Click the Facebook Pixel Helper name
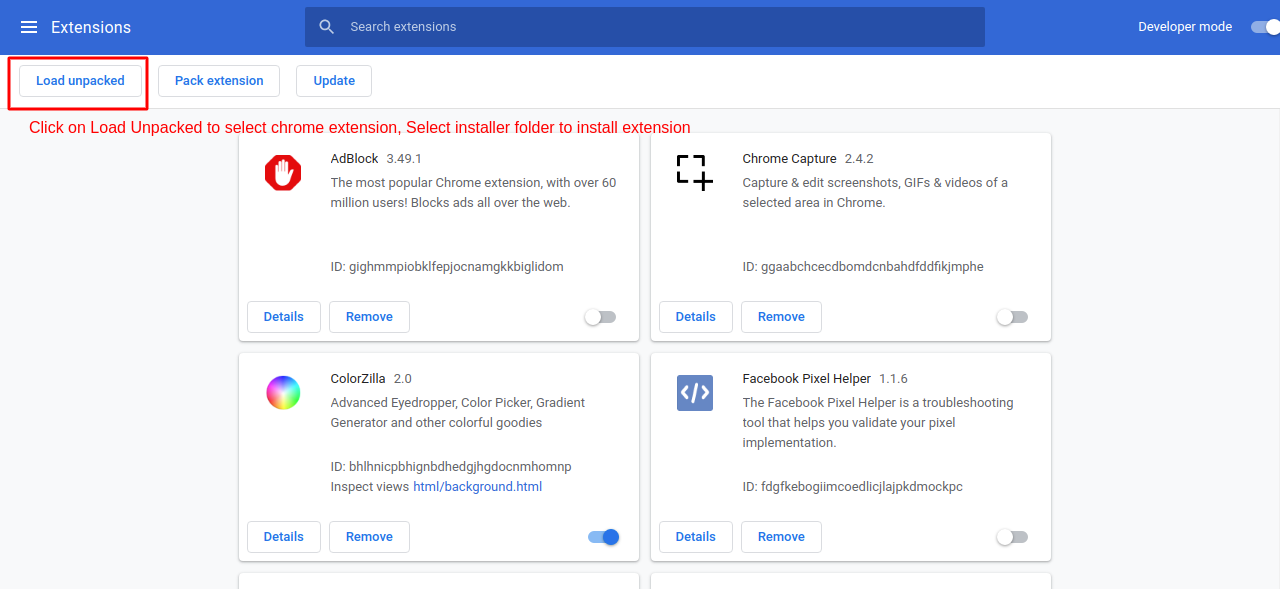The width and height of the screenshot is (1280, 589). (x=807, y=379)
